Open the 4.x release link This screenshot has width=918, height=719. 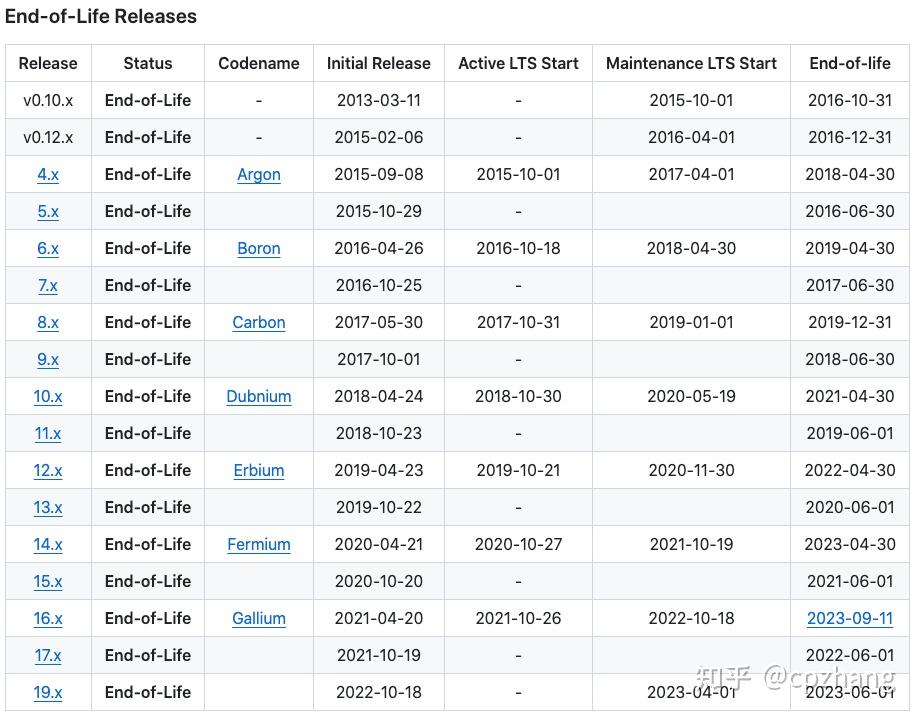(x=48, y=174)
